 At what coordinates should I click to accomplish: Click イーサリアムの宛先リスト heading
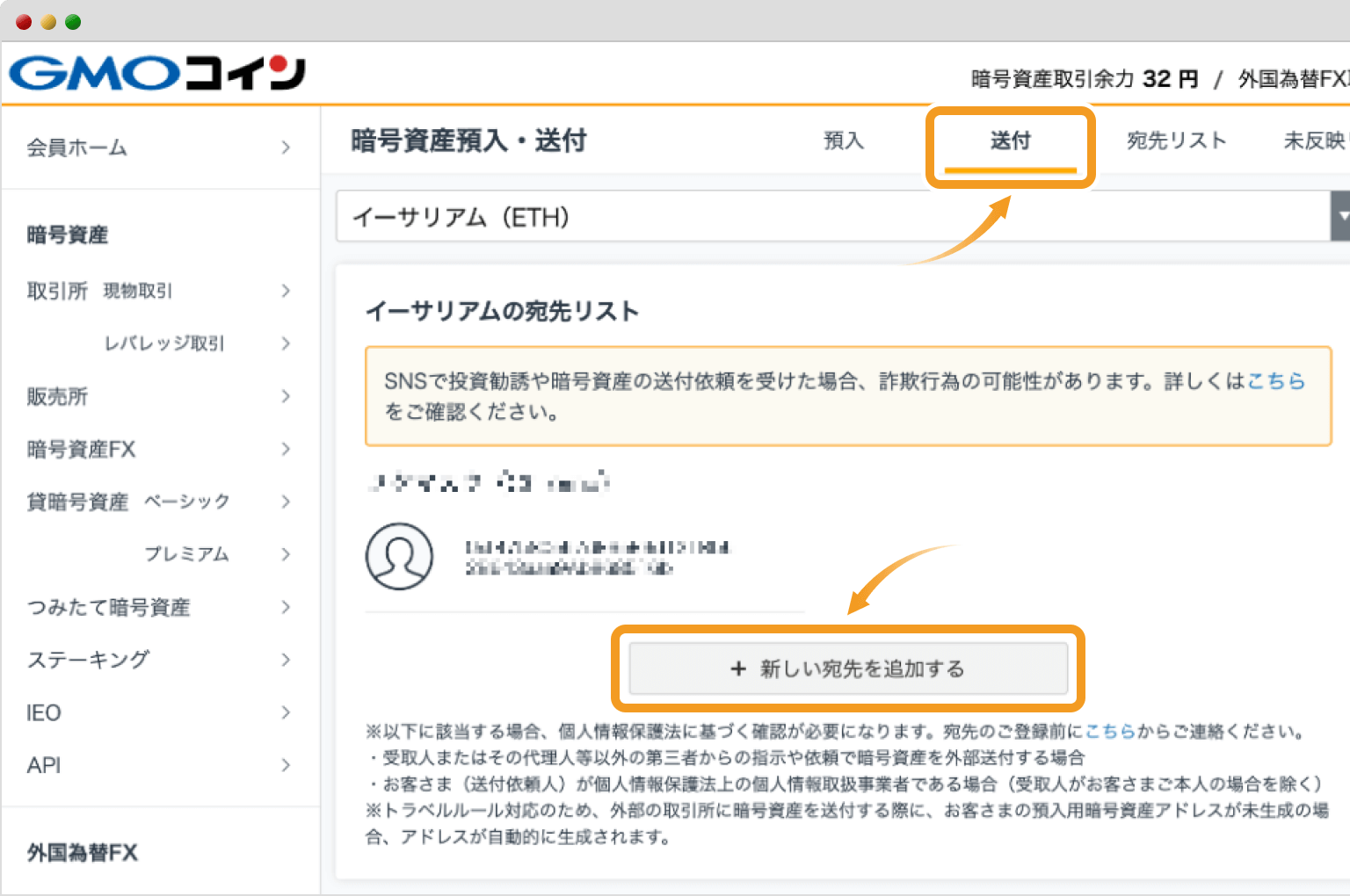click(x=503, y=311)
